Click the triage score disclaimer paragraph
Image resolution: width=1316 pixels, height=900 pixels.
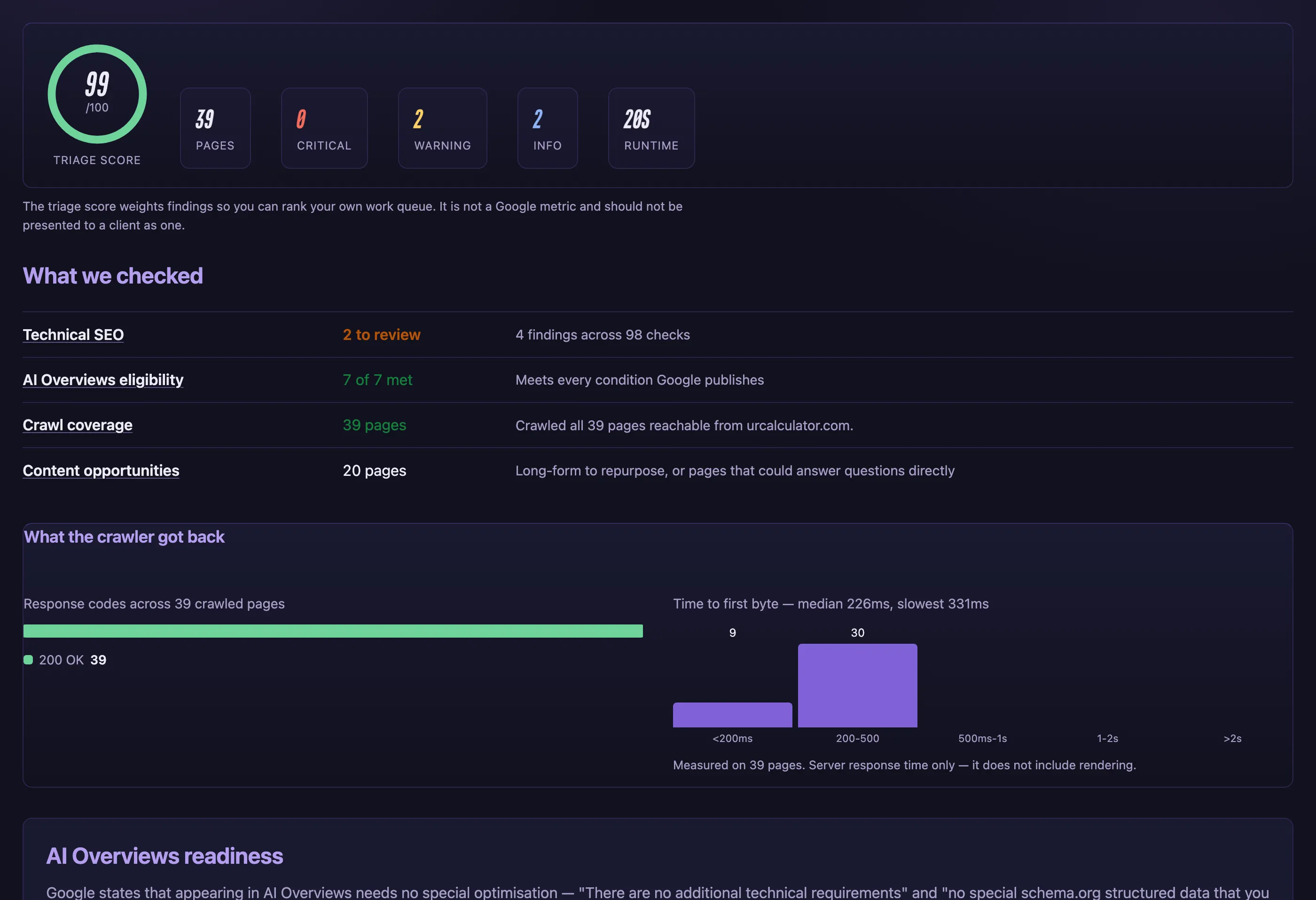click(352, 216)
